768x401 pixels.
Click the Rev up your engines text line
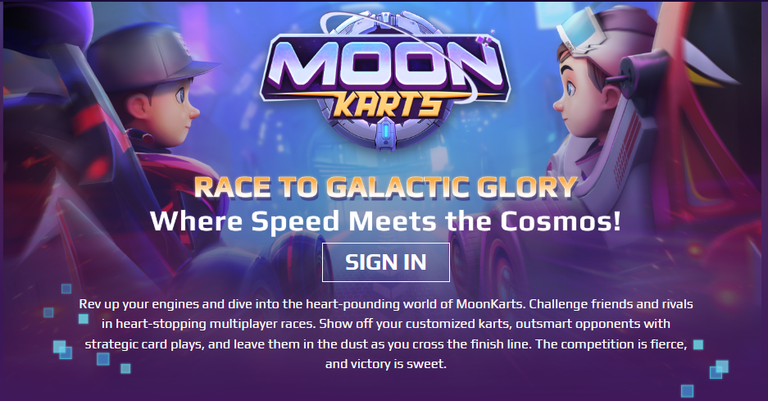385,304
